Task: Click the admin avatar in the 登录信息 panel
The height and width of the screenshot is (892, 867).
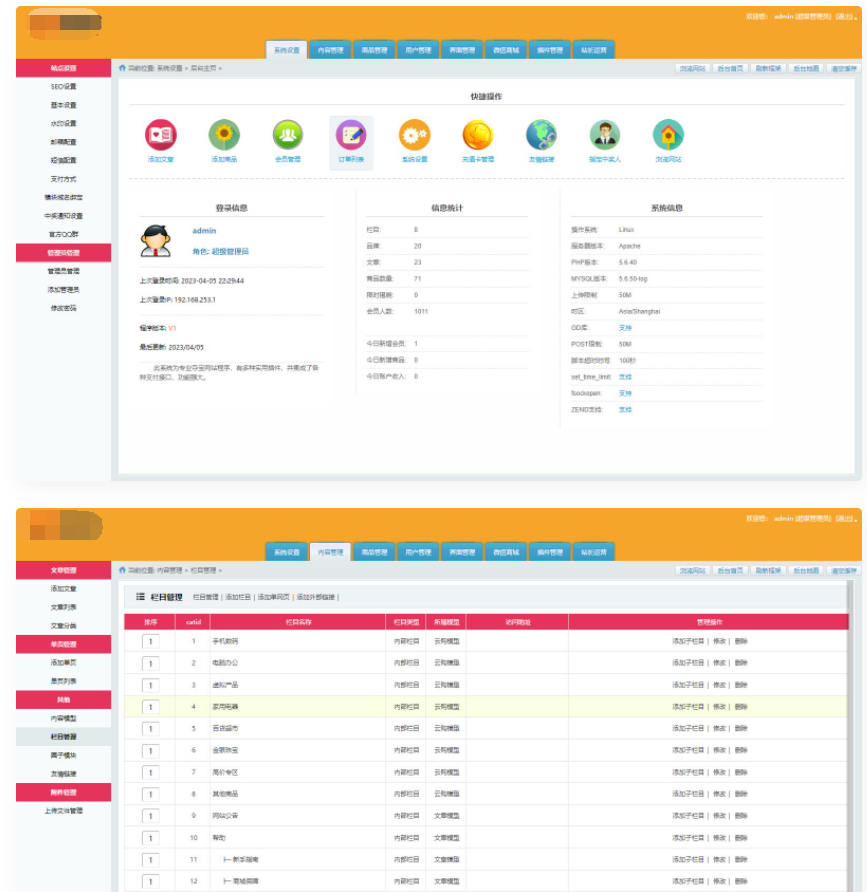Action: [x=155, y=241]
